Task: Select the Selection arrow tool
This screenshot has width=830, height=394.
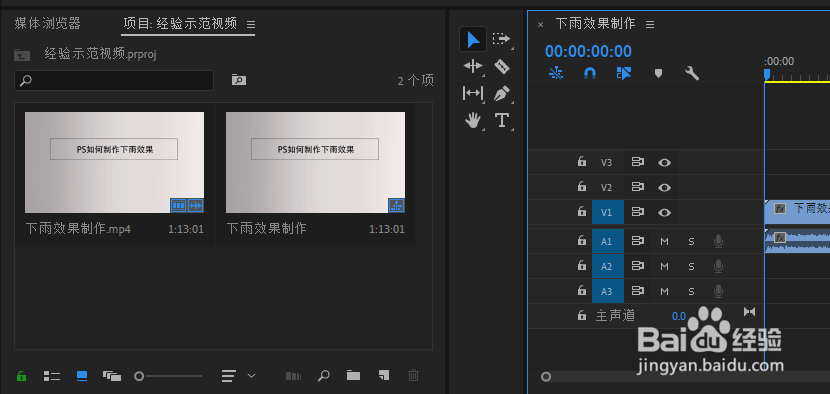Action: pyautogui.click(x=473, y=39)
